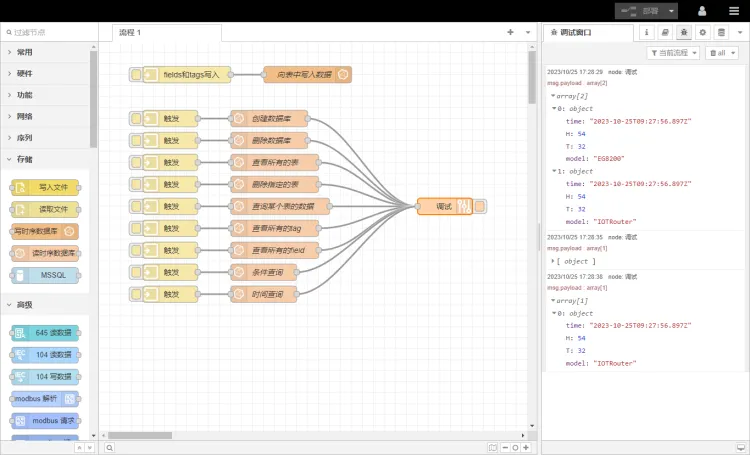Click the bug debug messages icon

click(x=684, y=32)
